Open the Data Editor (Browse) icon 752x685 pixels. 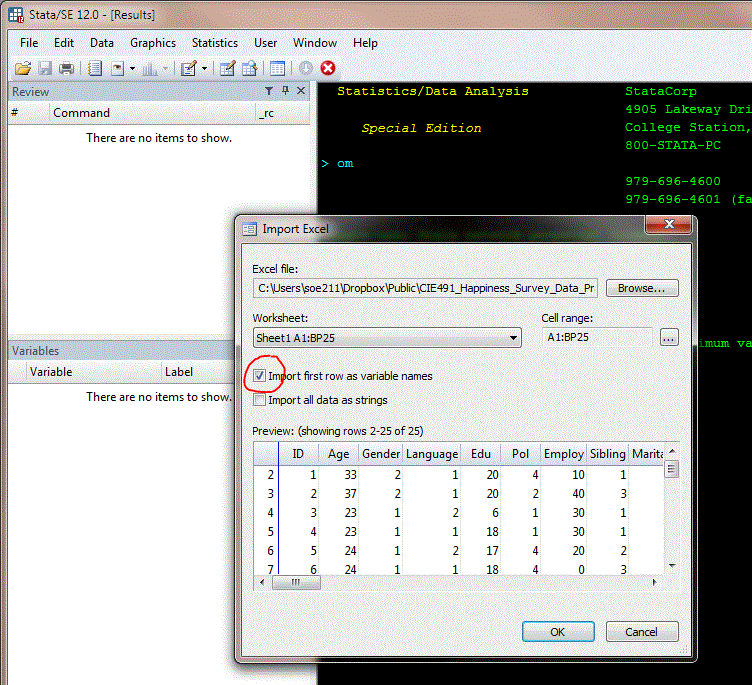[x=249, y=69]
